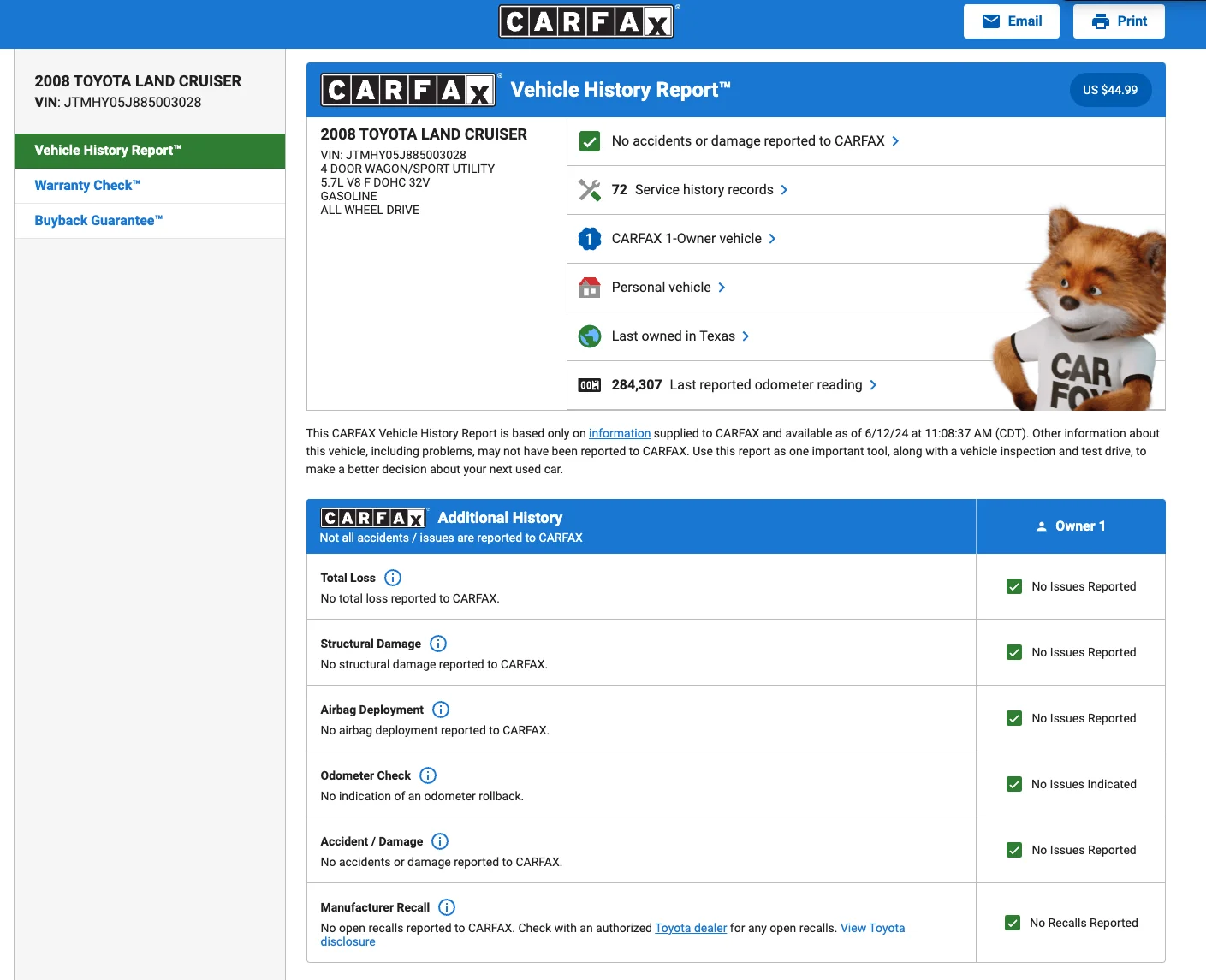The height and width of the screenshot is (980, 1206).
Task: Click Accident / Damage No Issues Reported checkmark
Action: coord(1014,850)
